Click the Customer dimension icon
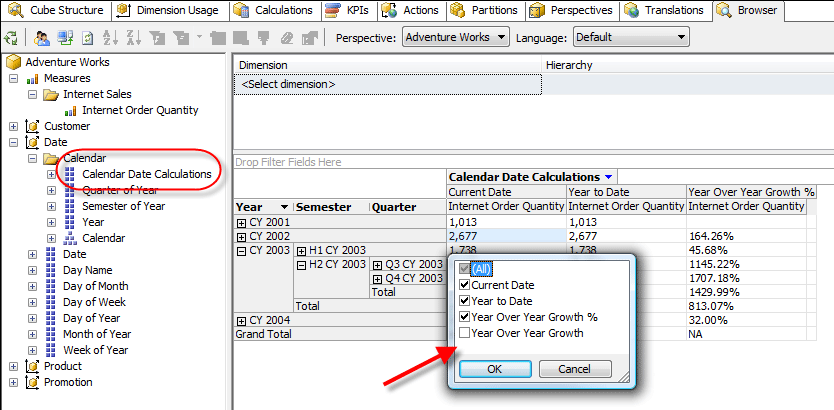 [x=33, y=127]
